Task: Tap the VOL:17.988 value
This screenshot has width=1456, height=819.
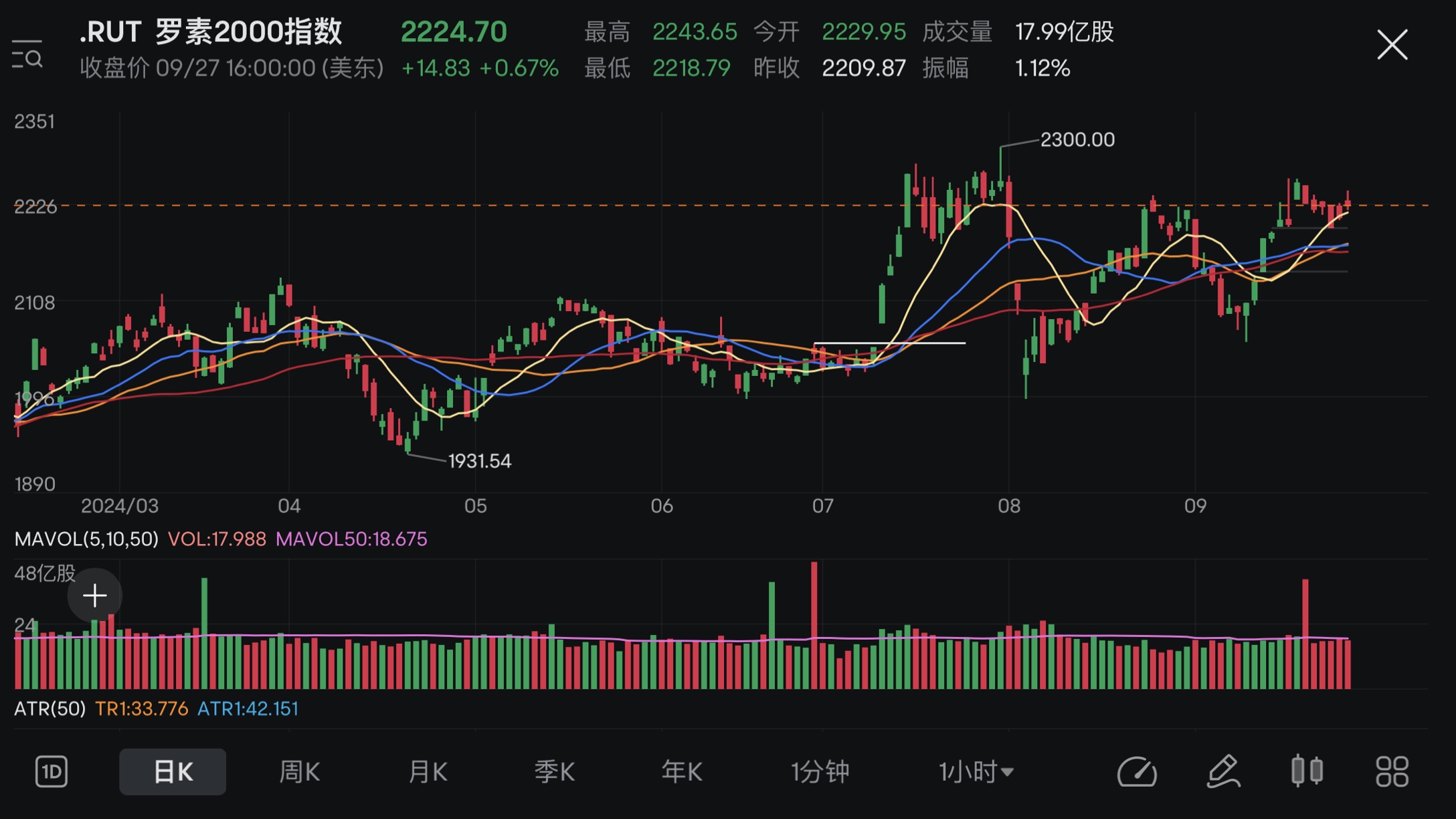Action: tap(217, 539)
